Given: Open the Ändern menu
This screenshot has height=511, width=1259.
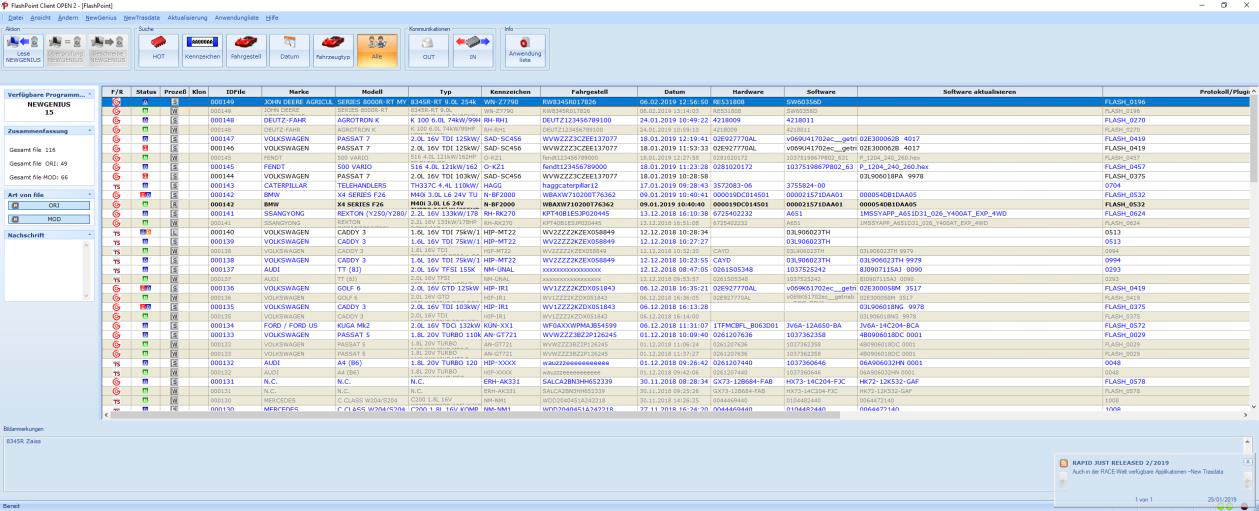Looking at the screenshot, I should coord(68,18).
